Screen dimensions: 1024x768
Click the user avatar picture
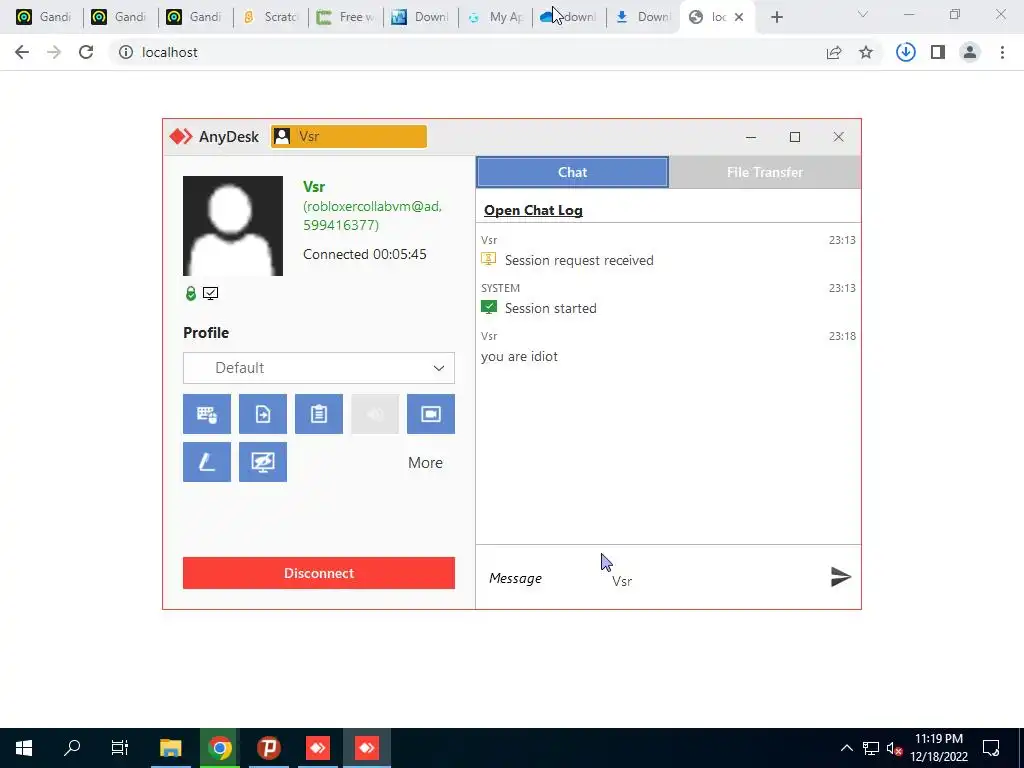point(232,226)
